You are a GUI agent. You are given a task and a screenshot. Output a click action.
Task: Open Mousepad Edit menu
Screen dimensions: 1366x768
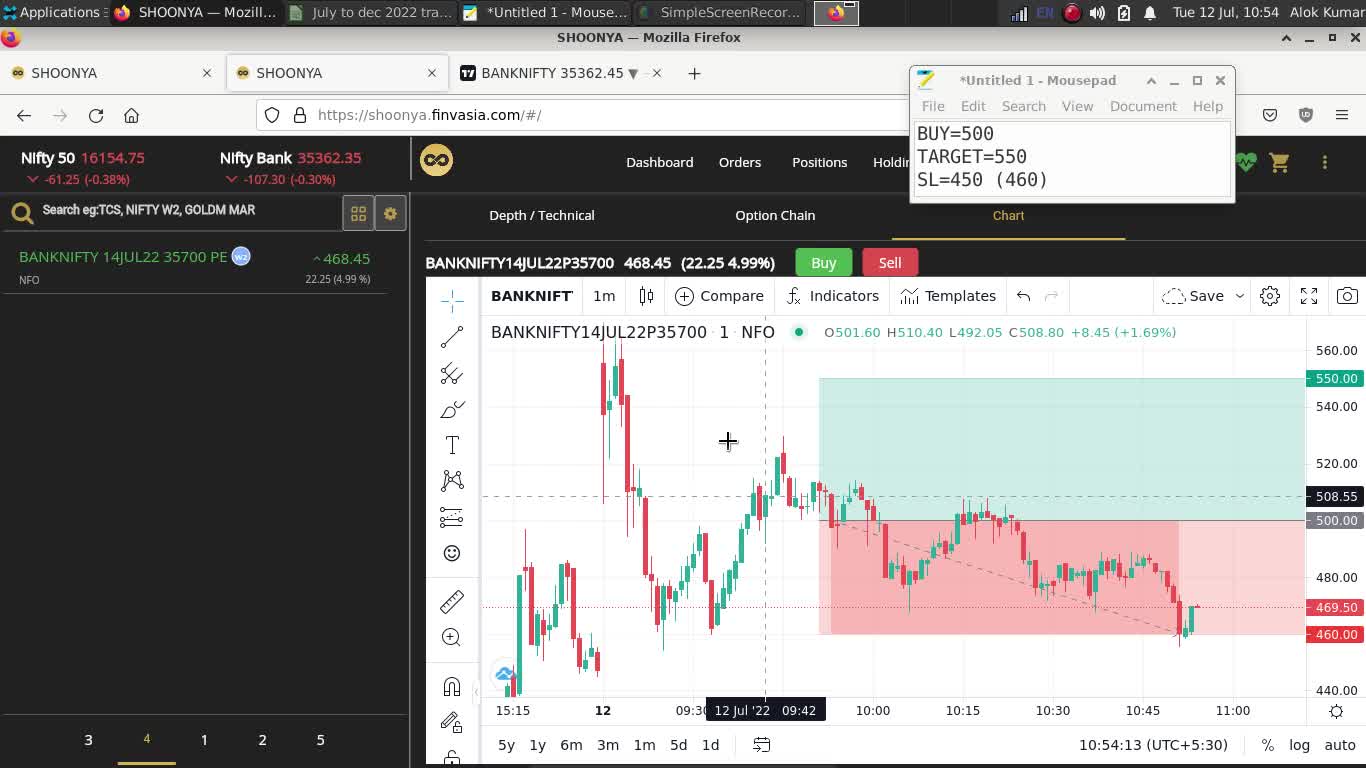click(x=973, y=106)
